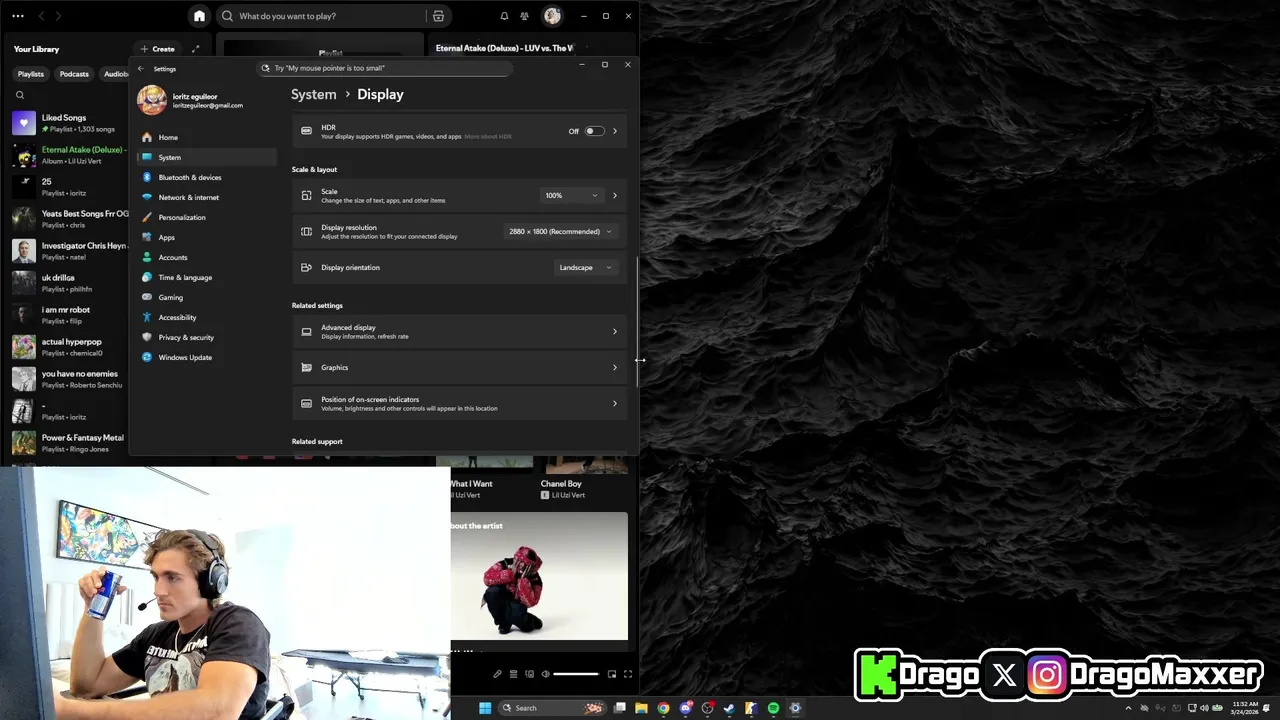1280x720 pixels.
Task: Open Windows Update settings
Action: (x=207, y=357)
